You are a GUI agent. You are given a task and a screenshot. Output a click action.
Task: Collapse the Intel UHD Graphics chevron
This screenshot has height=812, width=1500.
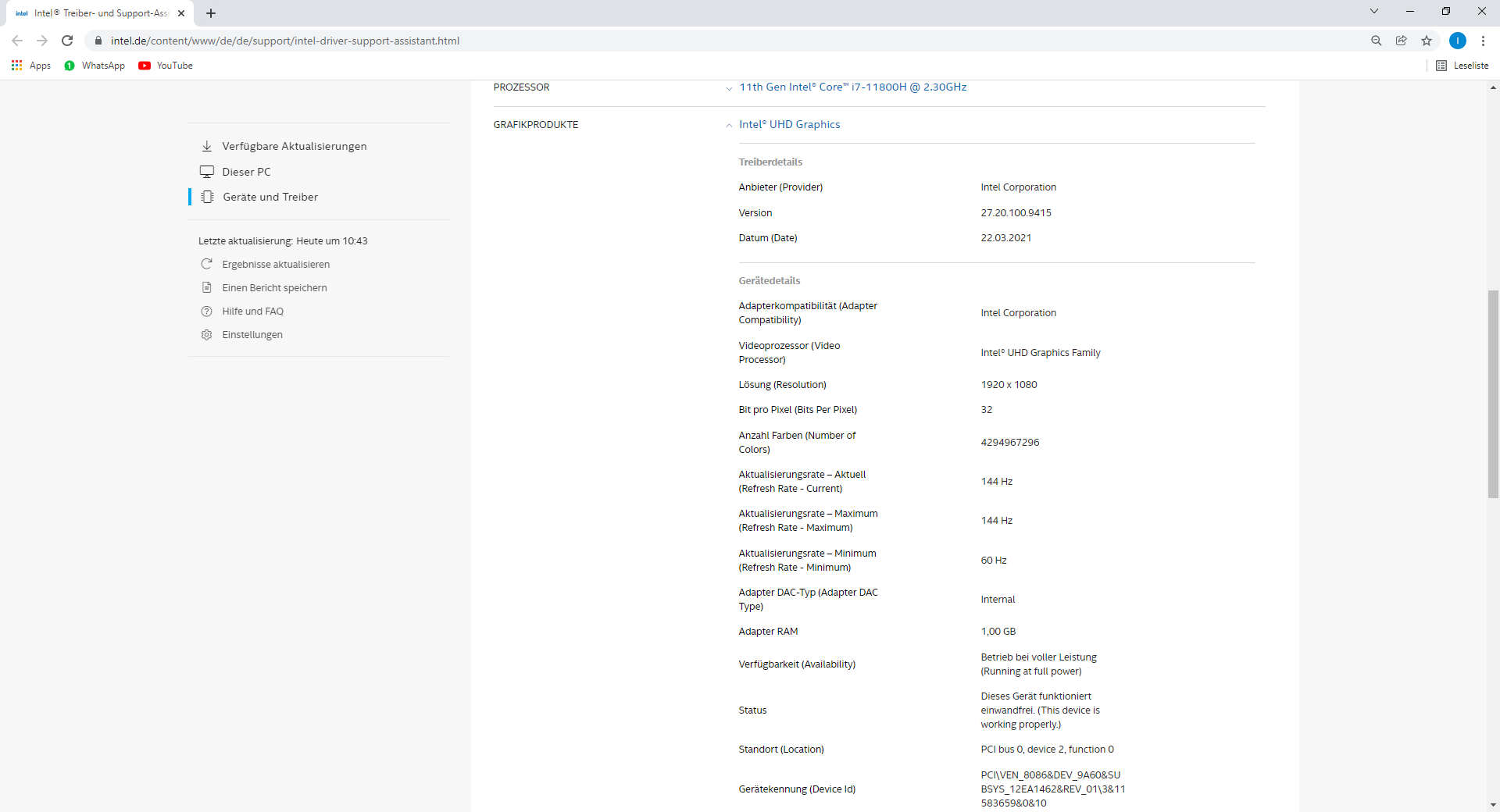pos(729,125)
